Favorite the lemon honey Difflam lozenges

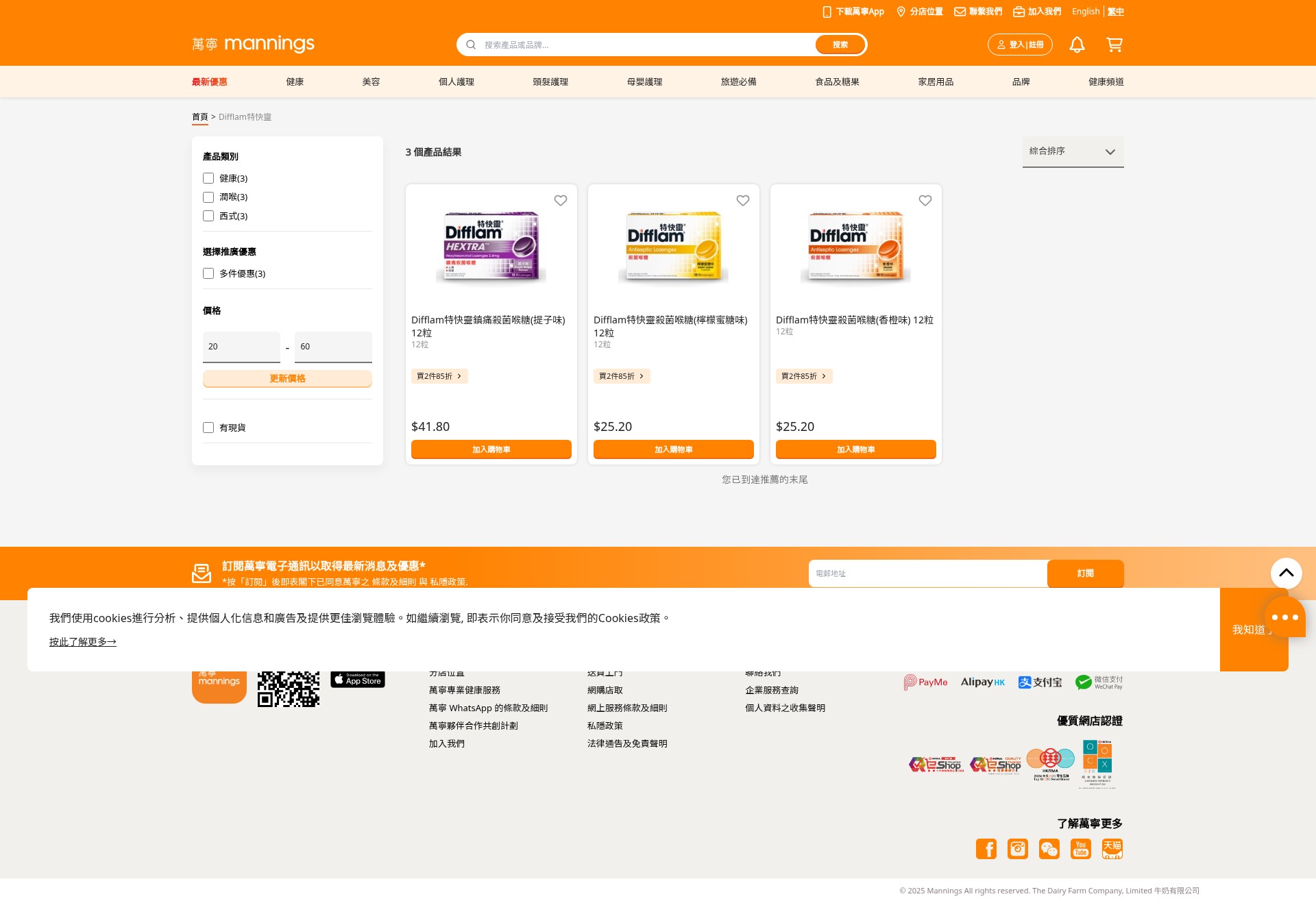click(743, 201)
